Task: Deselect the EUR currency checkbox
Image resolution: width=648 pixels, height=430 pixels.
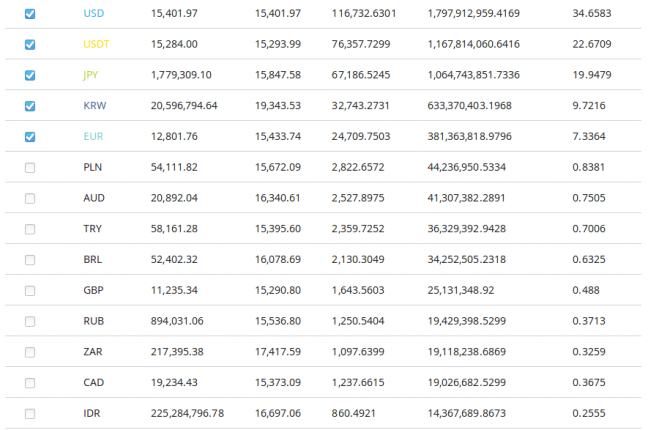Action: (x=30, y=137)
